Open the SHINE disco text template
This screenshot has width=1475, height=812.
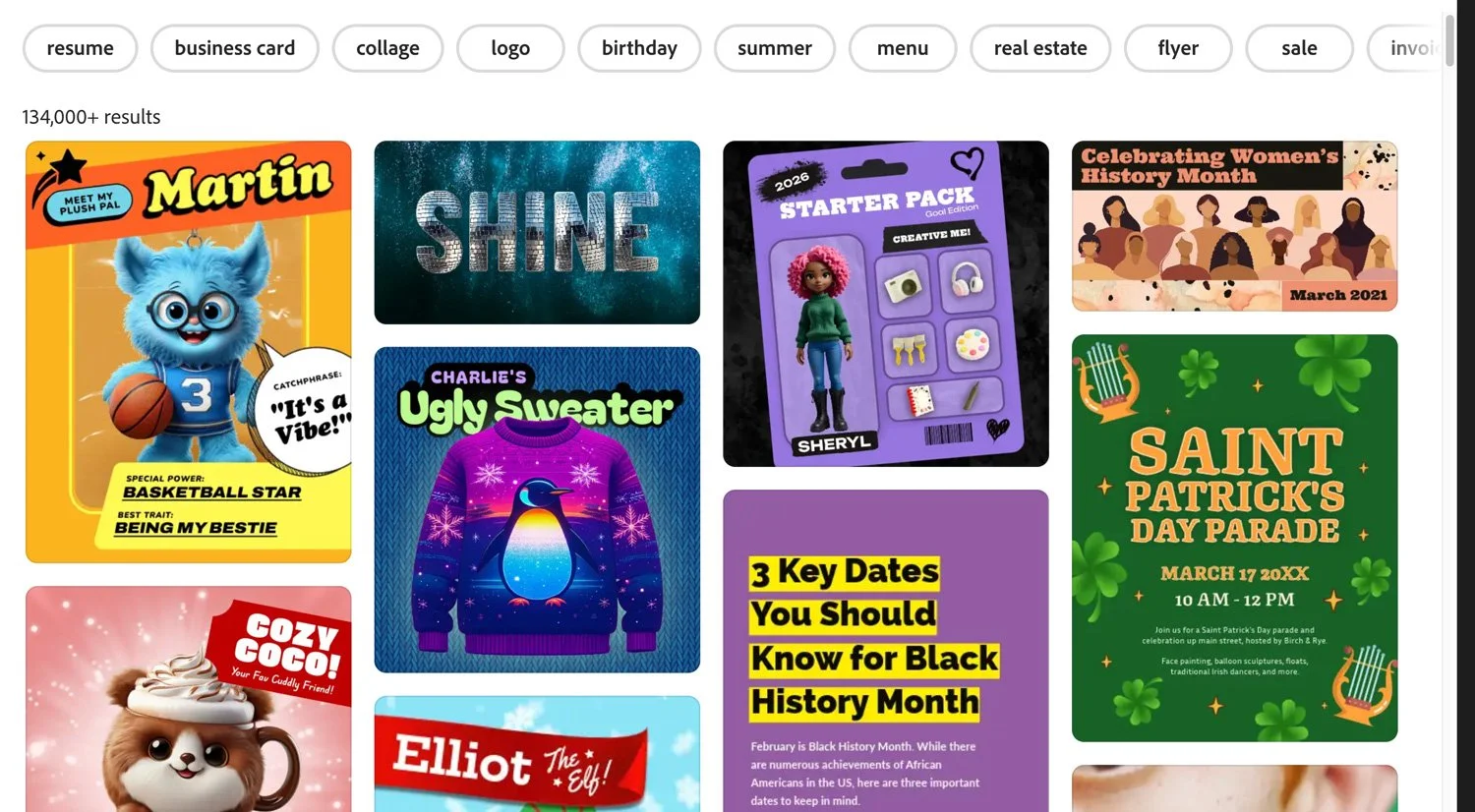click(537, 232)
